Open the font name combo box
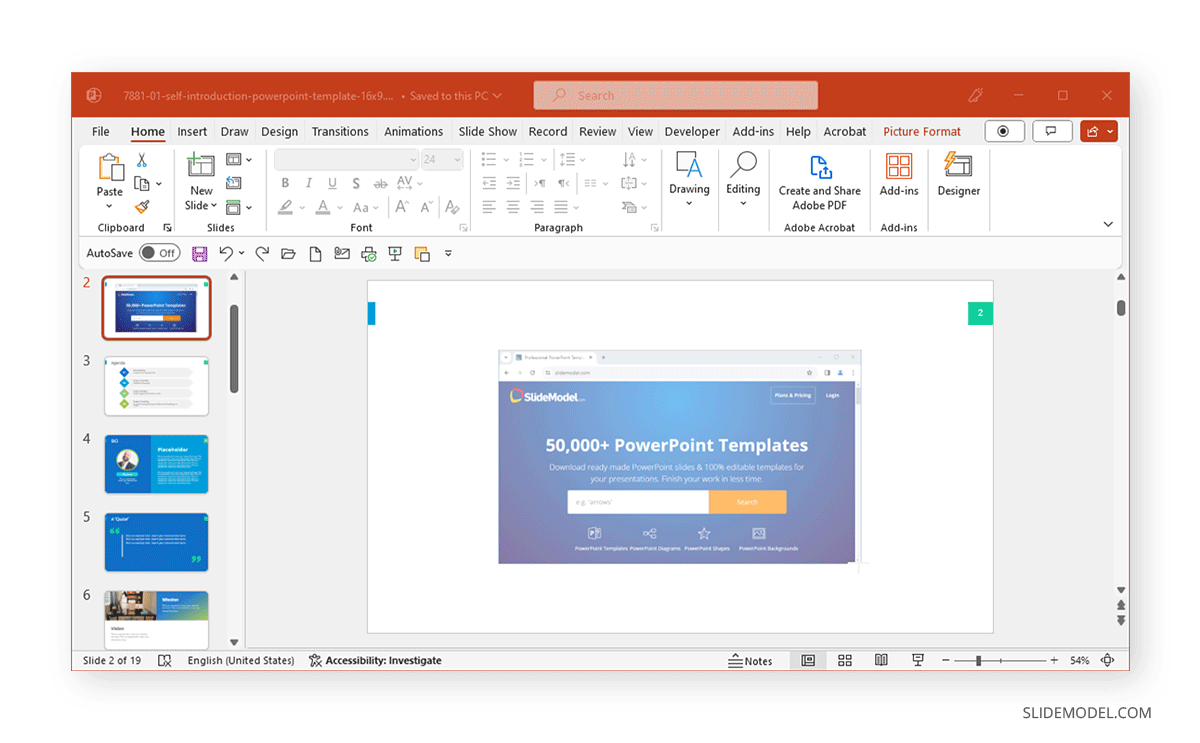 click(x=347, y=159)
